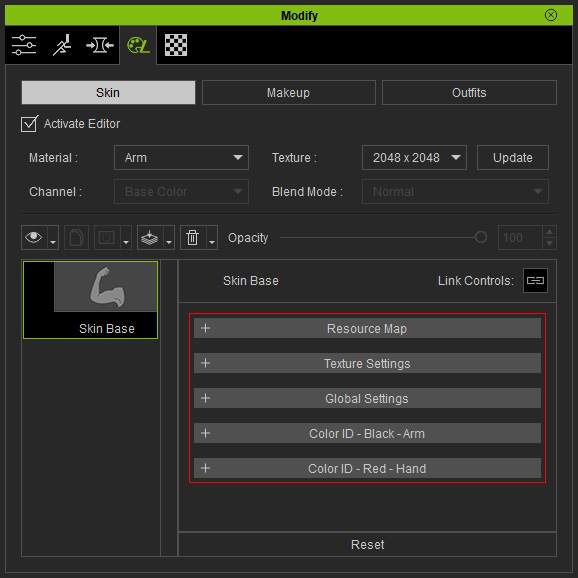Click the merge layers stack icon
This screenshot has width=578, height=578.
click(x=150, y=238)
